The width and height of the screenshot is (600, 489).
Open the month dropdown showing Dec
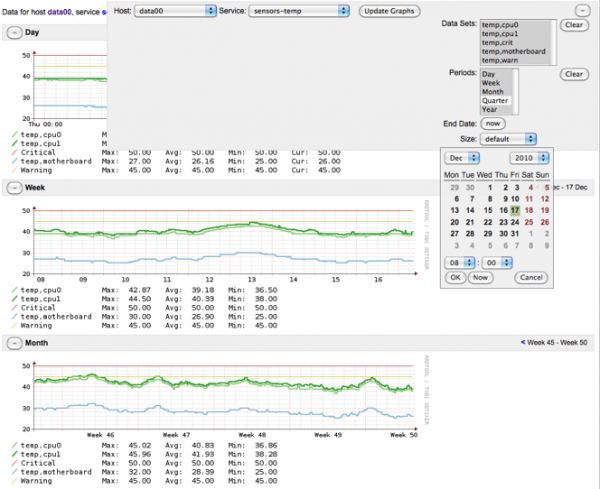(462, 158)
